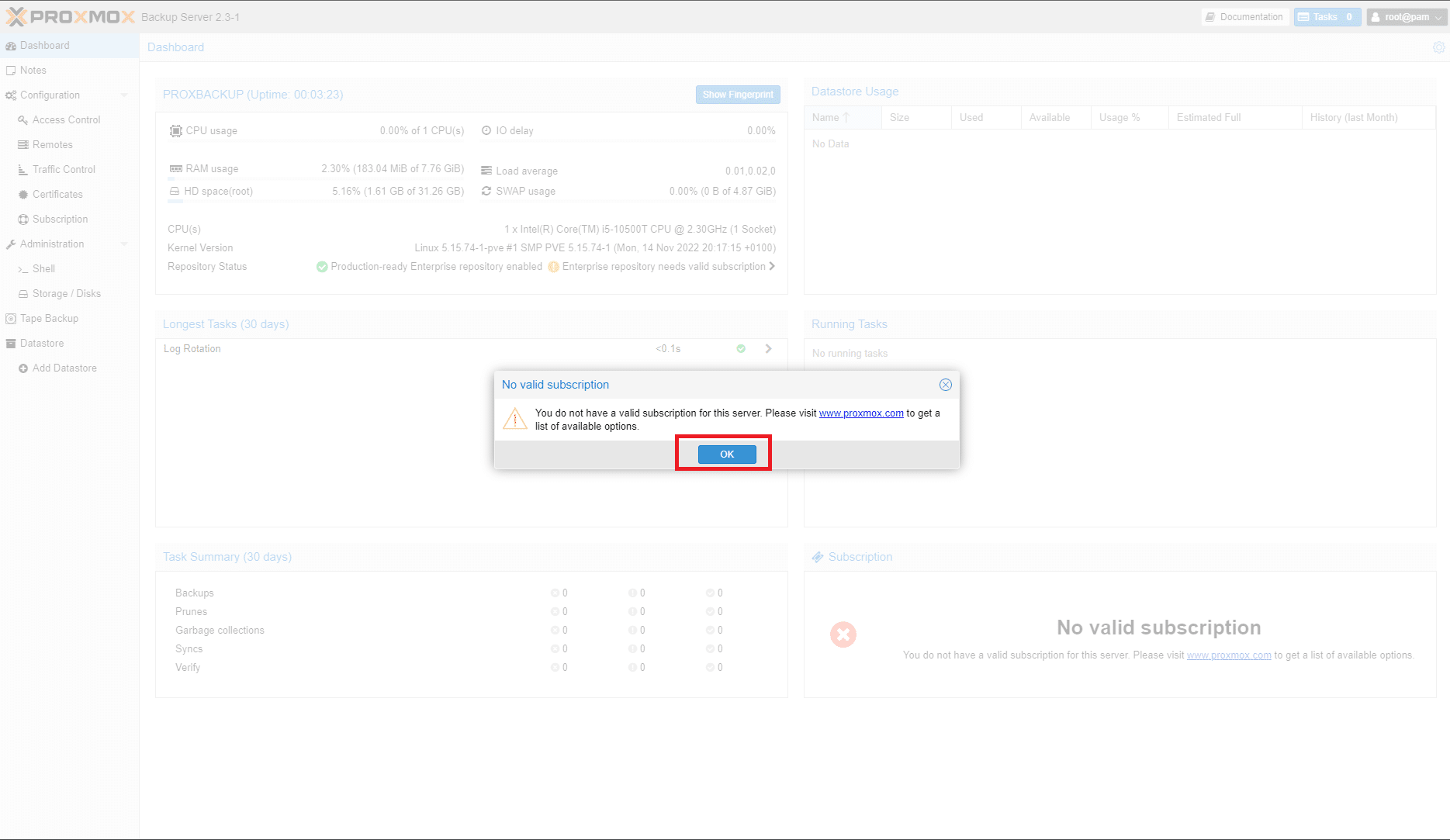1450x840 pixels.
Task: Click the Dashboard gauge icon in sidebar
Action: [11, 46]
